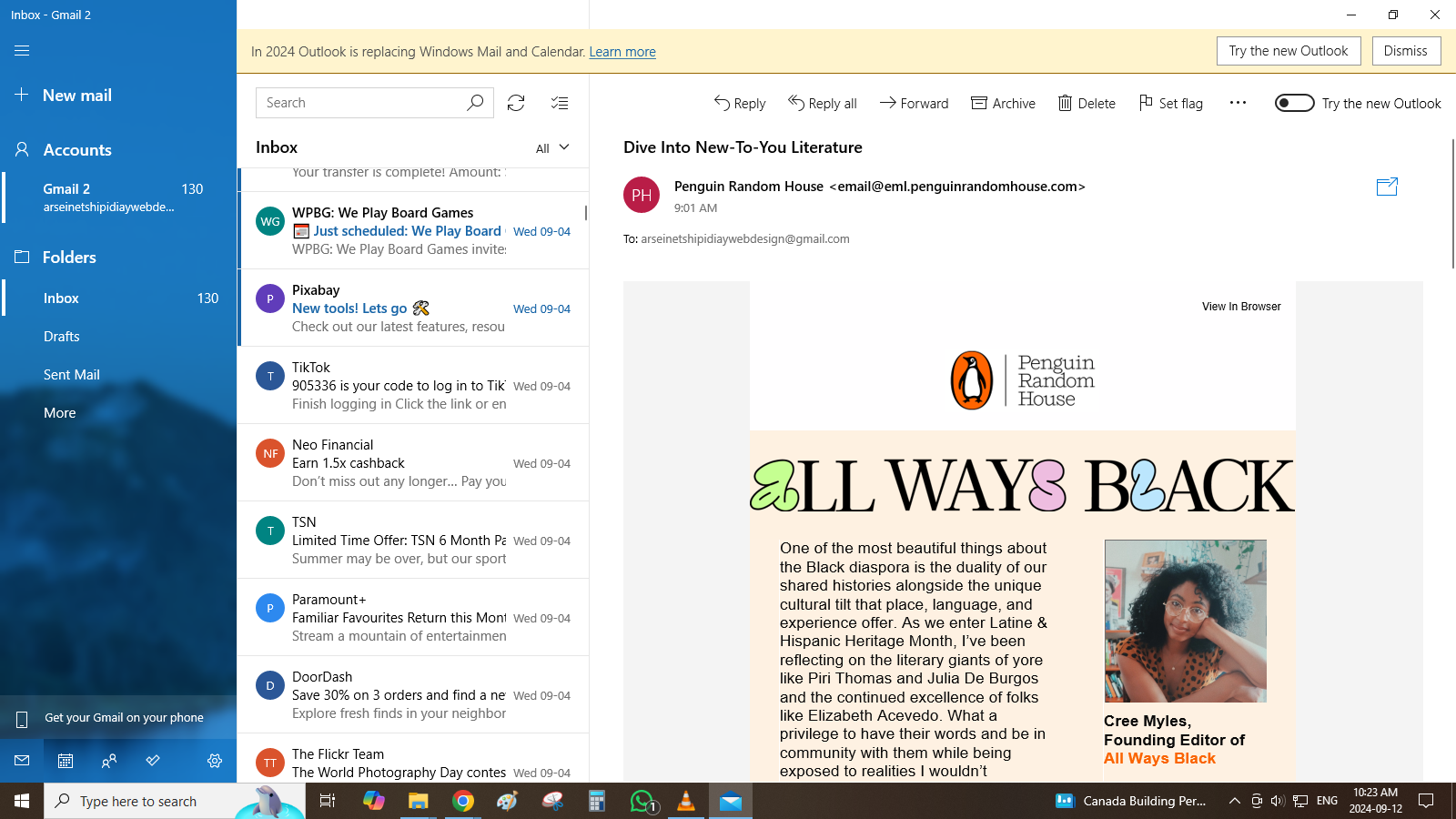Image resolution: width=1456 pixels, height=819 pixels.
Task: Collapse the hamburger navigation menu
Action: coord(22,51)
